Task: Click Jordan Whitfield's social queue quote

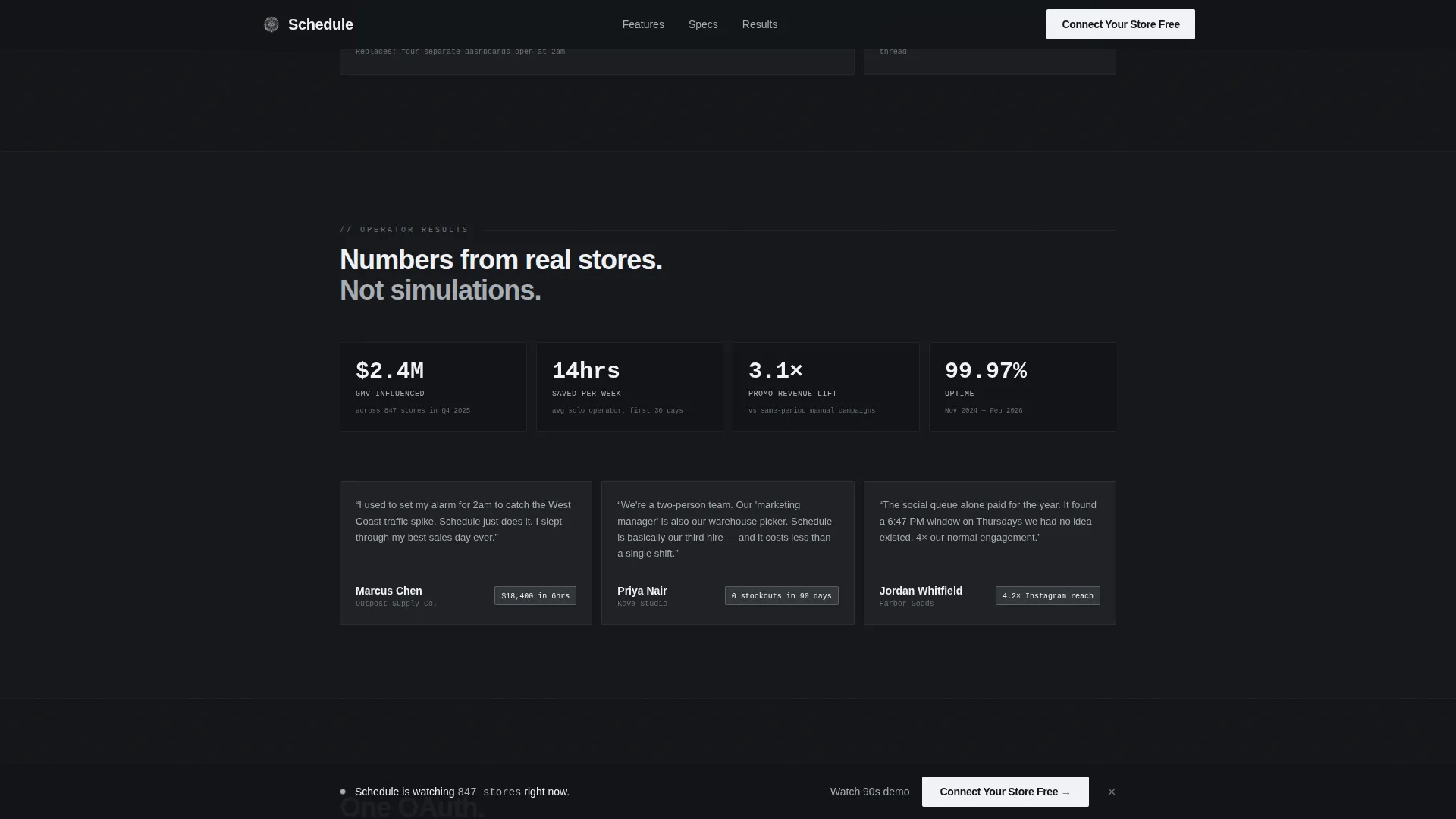Action: [x=987, y=521]
